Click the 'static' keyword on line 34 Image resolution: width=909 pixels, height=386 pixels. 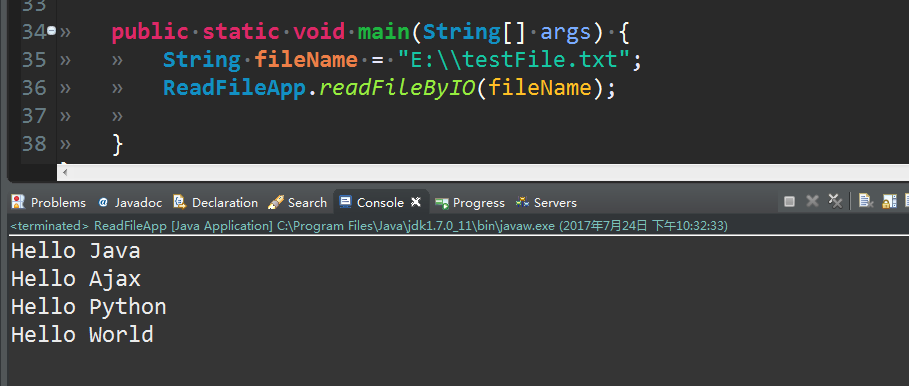[x=241, y=31]
